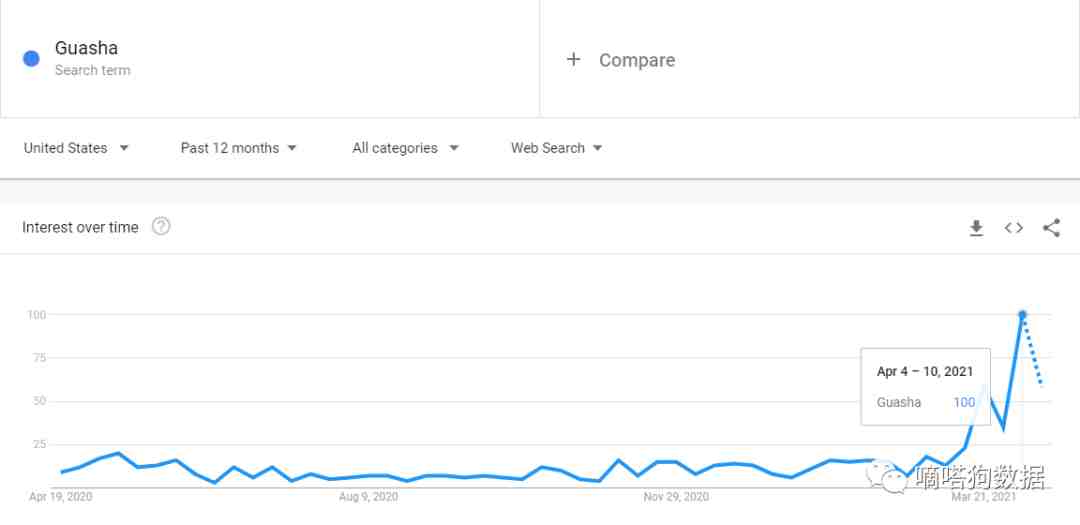The width and height of the screenshot is (1080, 525).
Task: Click the WeChat logo in the watermark
Action: tap(888, 476)
